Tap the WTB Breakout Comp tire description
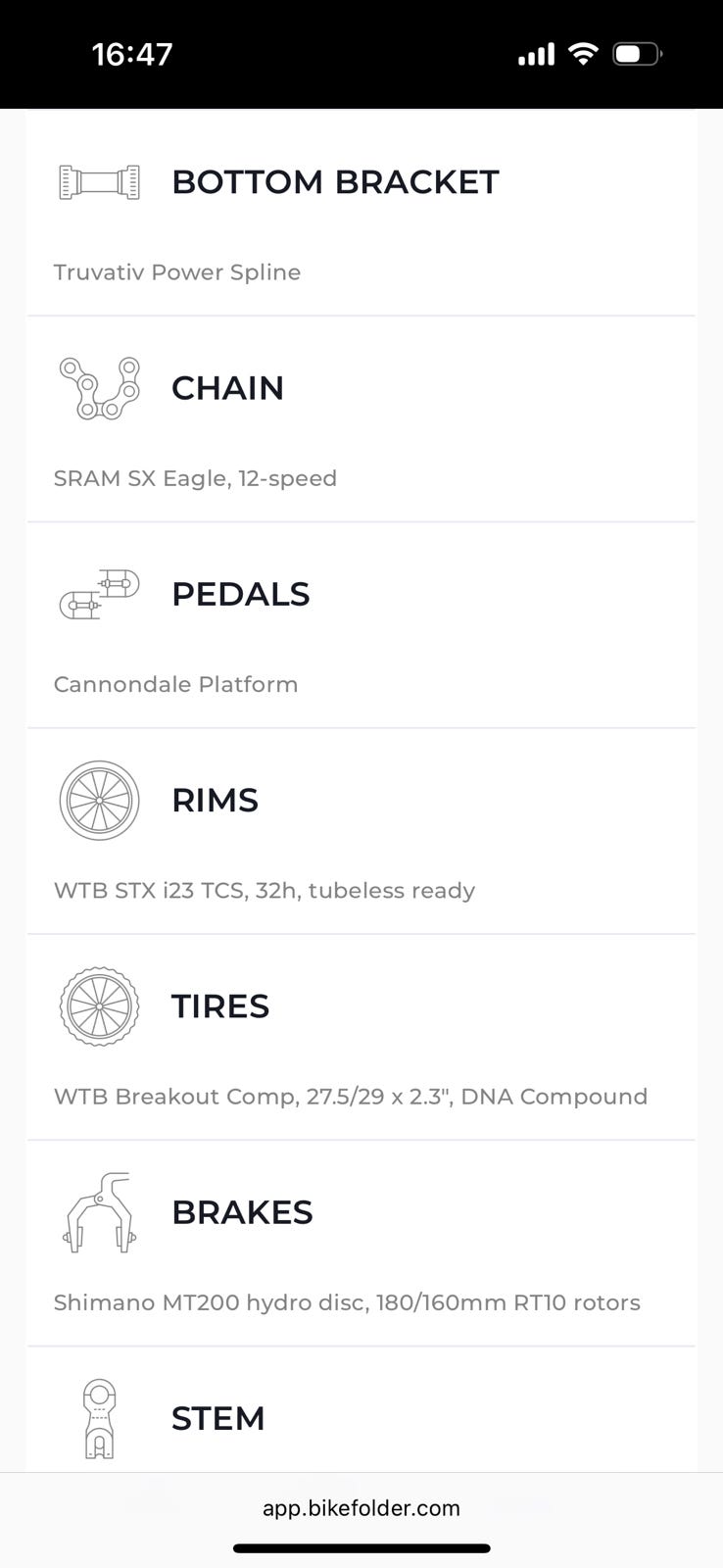Image resolution: width=723 pixels, height=1568 pixels. click(351, 1097)
